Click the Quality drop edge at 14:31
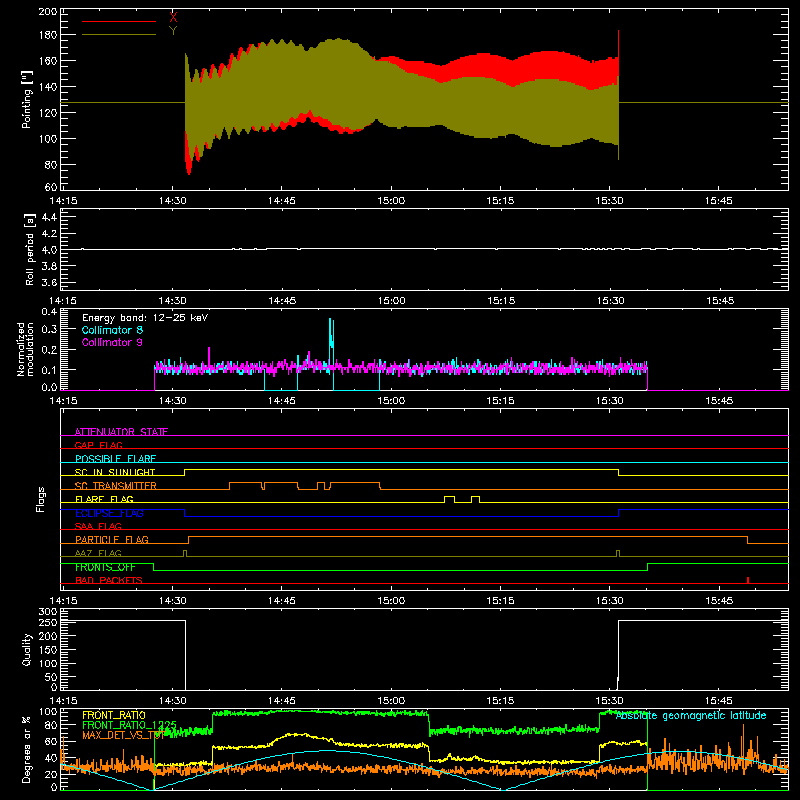This screenshot has height=800, width=800. tap(185, 655)
